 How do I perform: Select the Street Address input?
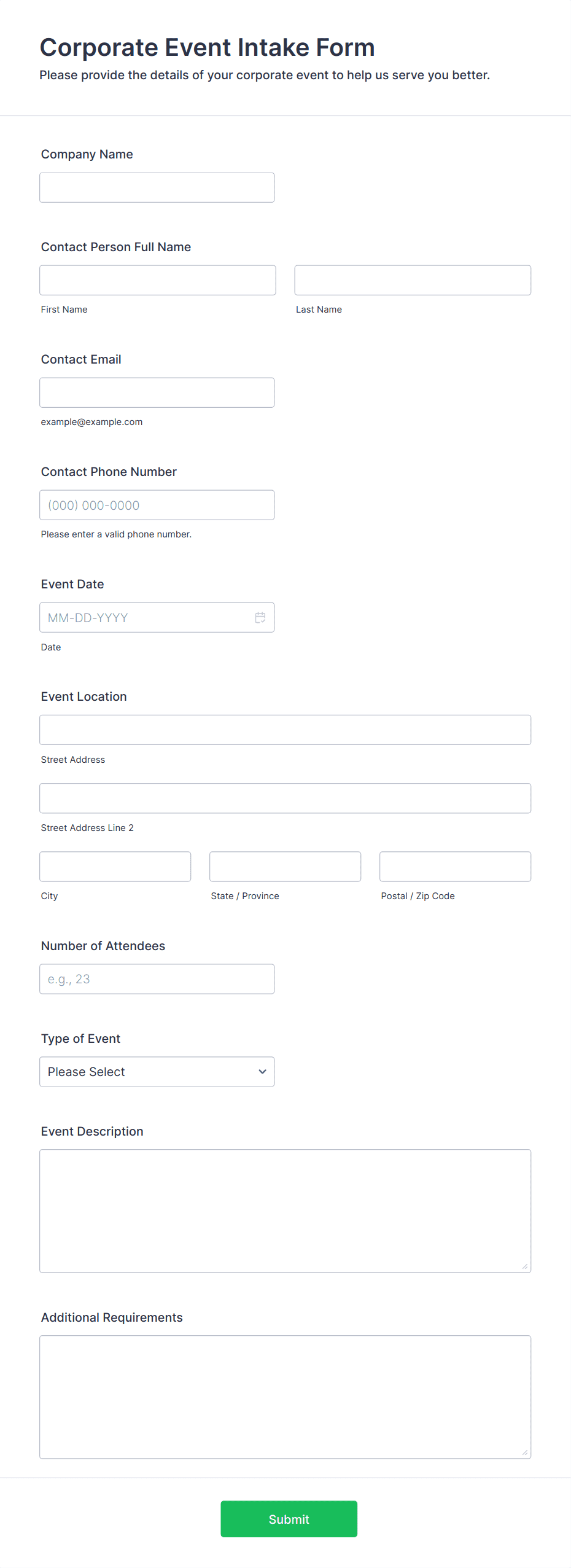(x=285, y=730)
